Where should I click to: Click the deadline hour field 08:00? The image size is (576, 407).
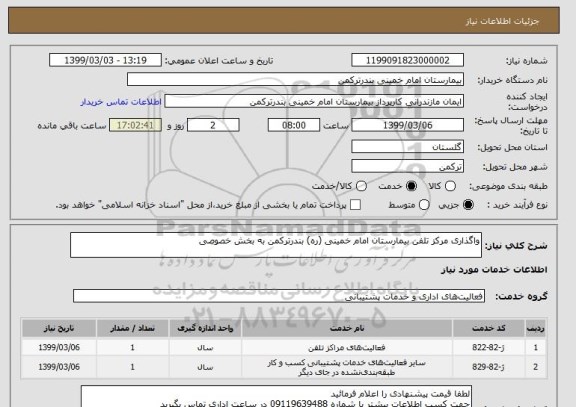[294, 125]
